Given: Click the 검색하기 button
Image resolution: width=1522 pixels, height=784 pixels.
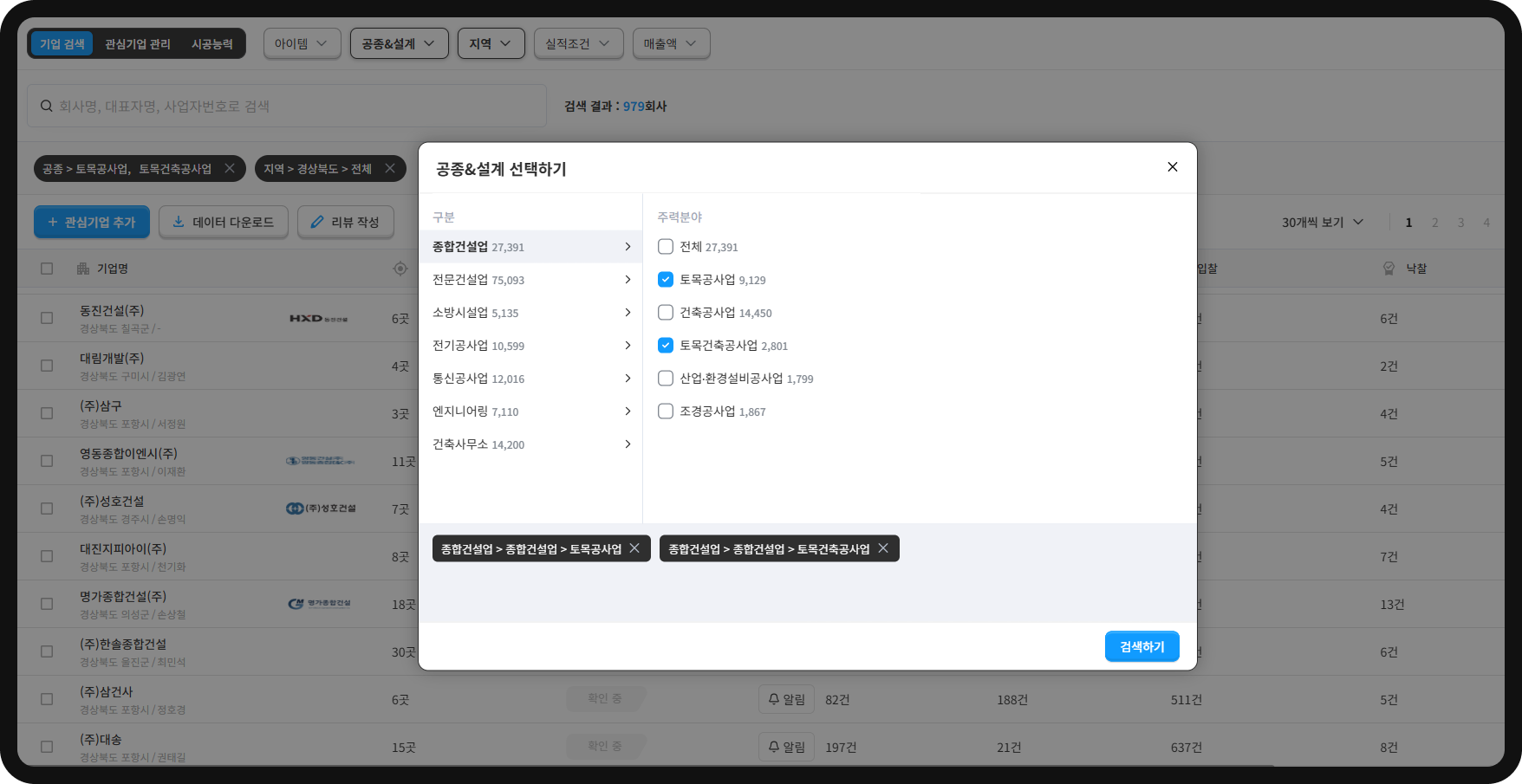Looking at the screenshot, I should (x=1141, y=646).
